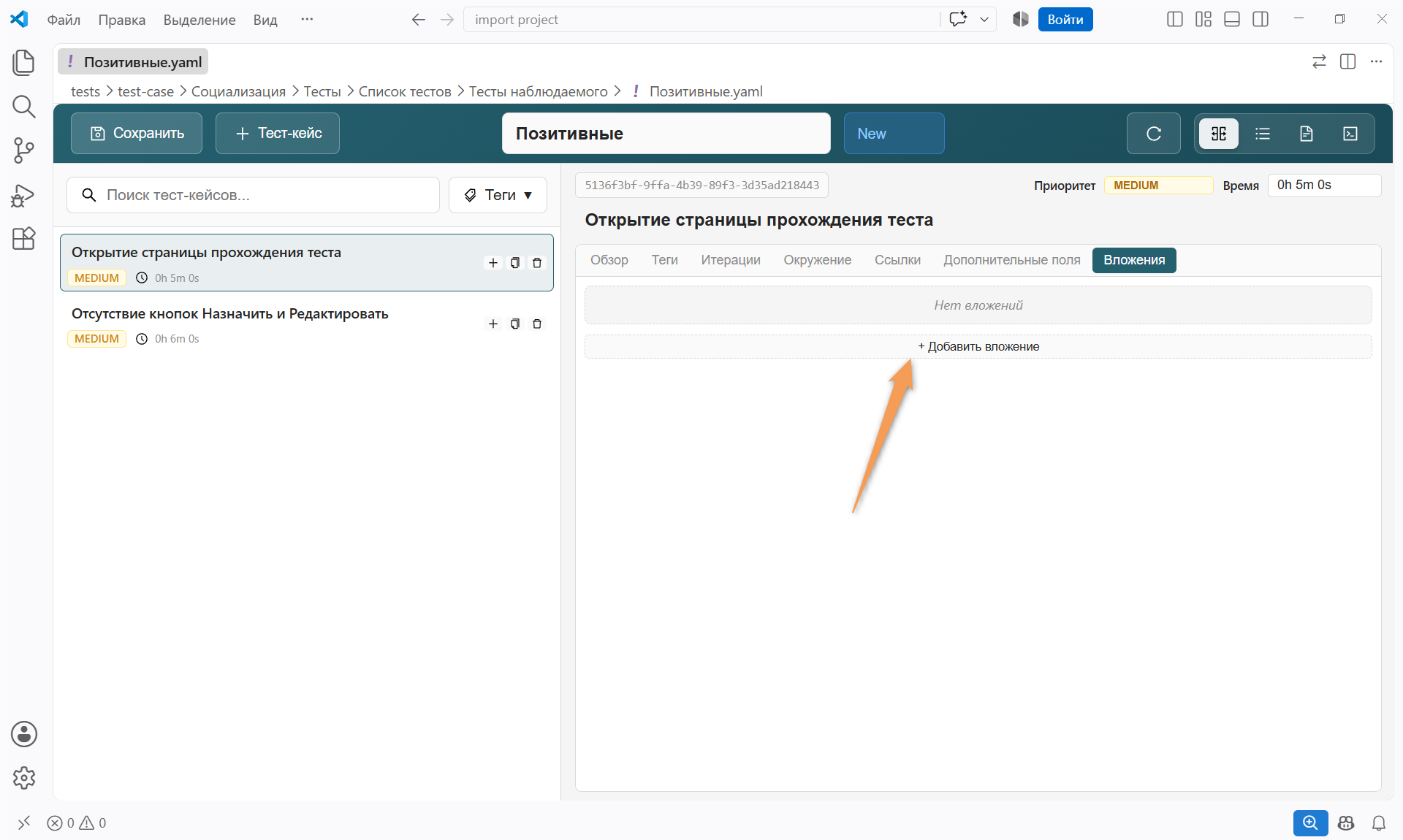This screenshot has width=1403, height=840.
Task: Toggle the primary side bar layout
Action: [x=1175, y=20]
